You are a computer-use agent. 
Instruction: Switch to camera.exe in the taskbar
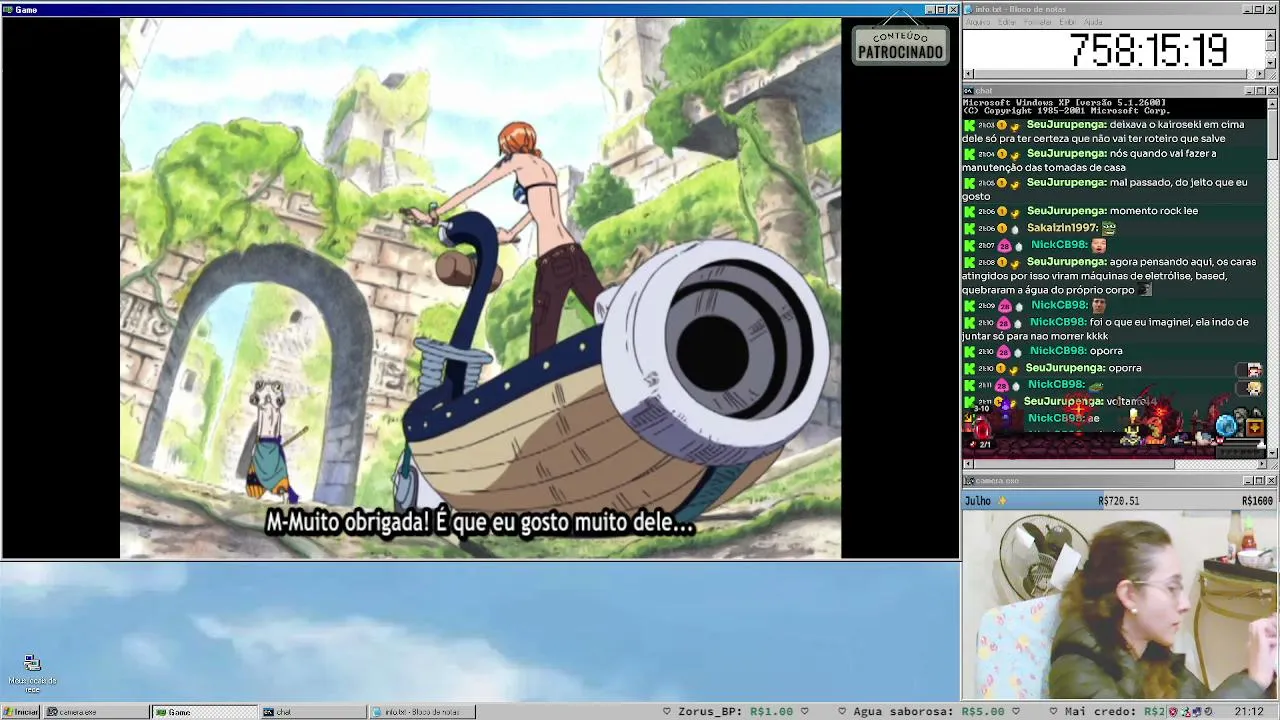point(97,712)
